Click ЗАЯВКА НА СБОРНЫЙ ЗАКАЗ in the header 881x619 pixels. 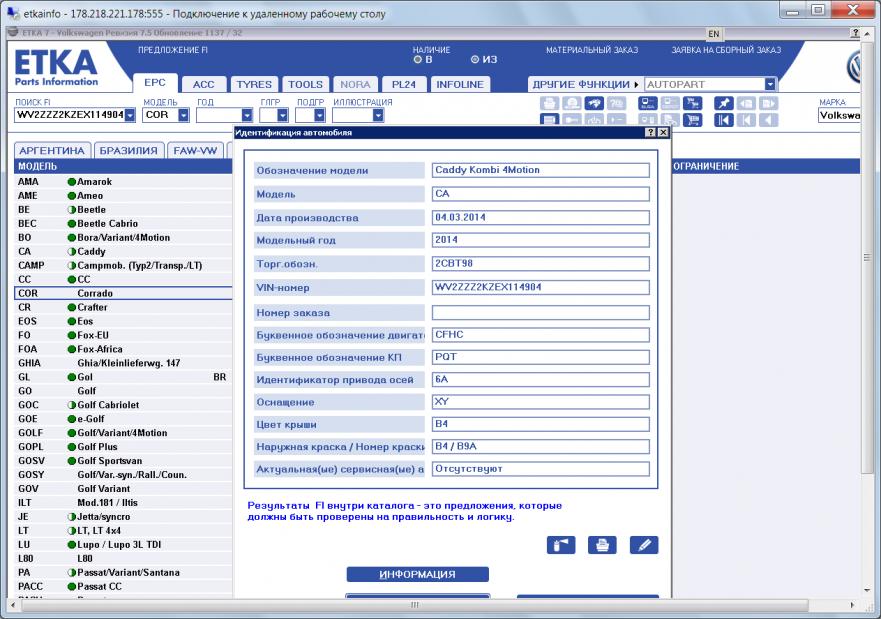pyautogui.click(x=726, y=50)
